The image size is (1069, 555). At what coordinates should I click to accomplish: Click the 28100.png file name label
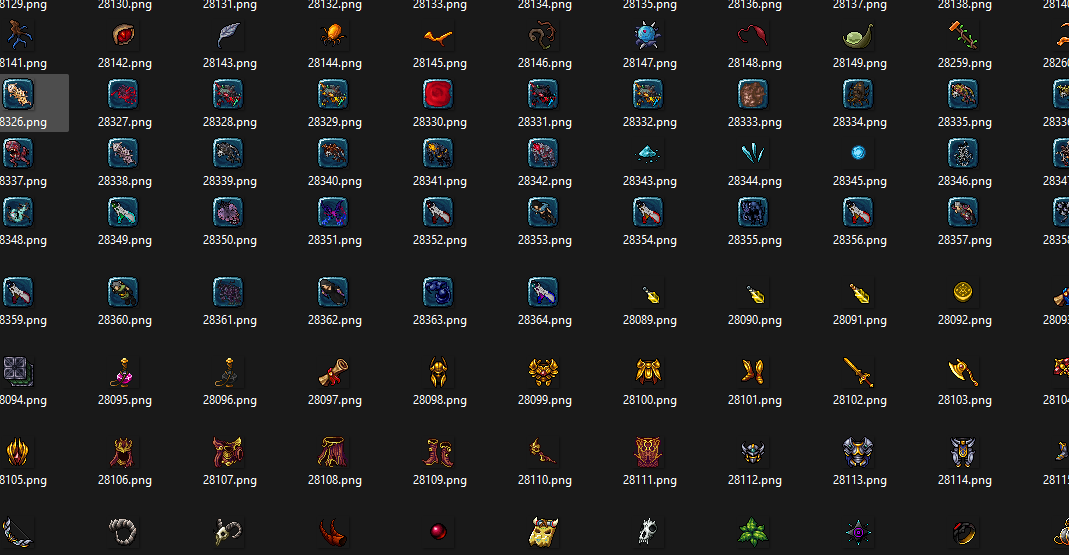click(x=650, y=400)
